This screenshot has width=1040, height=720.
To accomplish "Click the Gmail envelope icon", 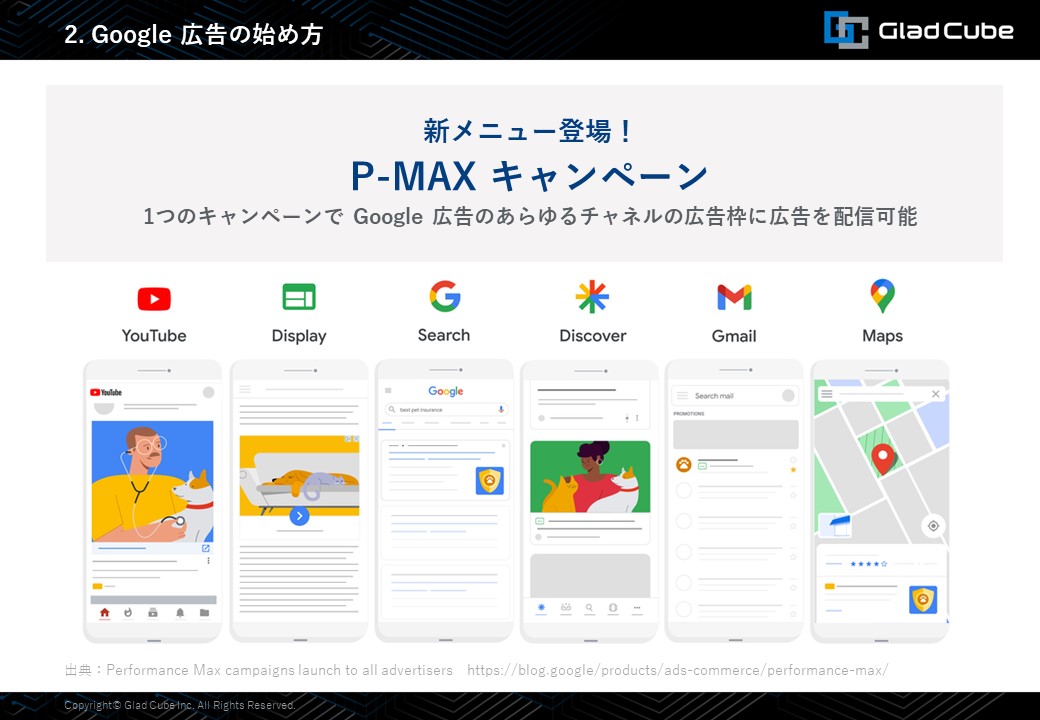I will tap(734, 298).
